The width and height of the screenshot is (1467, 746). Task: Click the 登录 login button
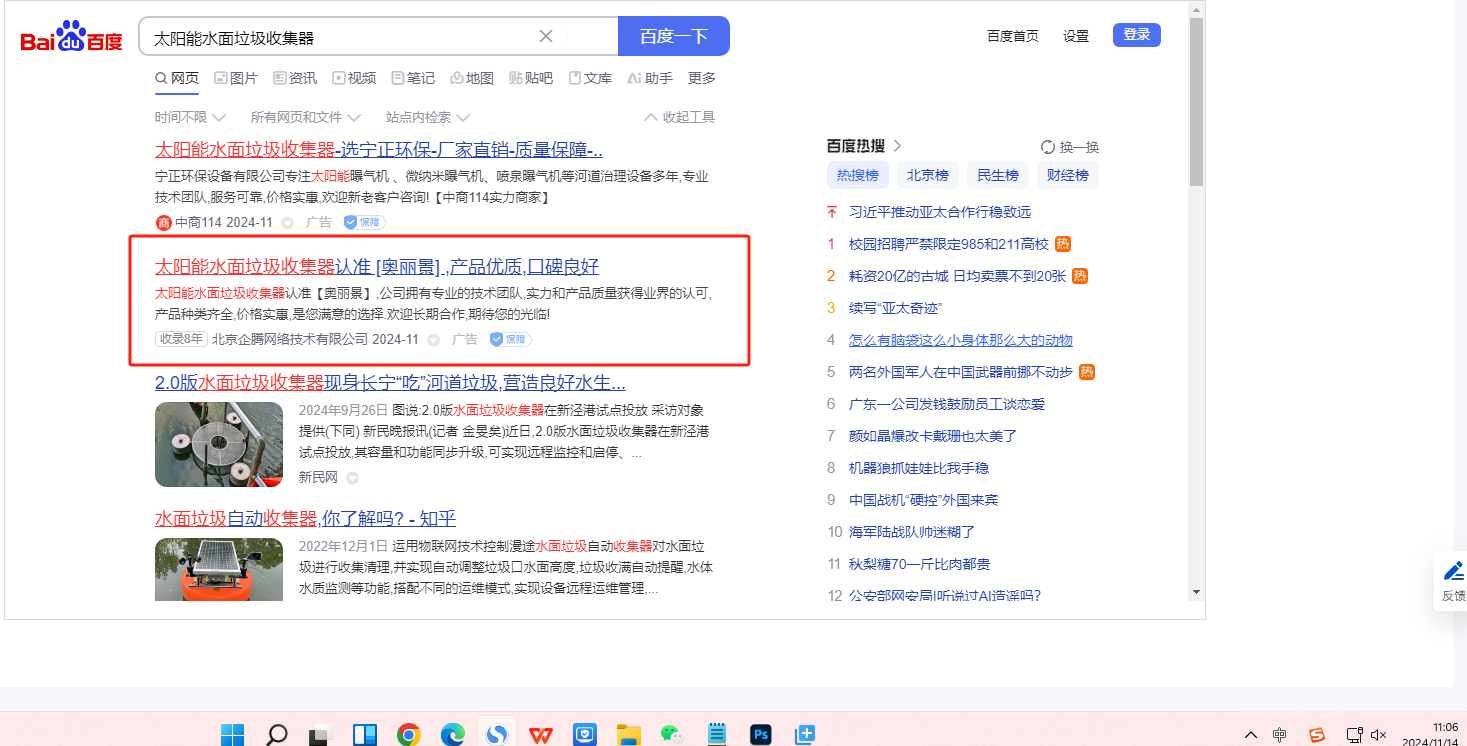pos(1136,35)
